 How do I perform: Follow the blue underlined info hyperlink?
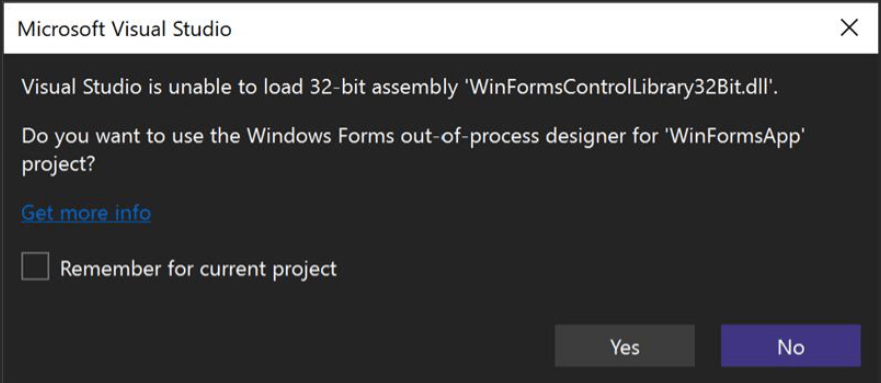pyautogui.click(x=86, y=213)
